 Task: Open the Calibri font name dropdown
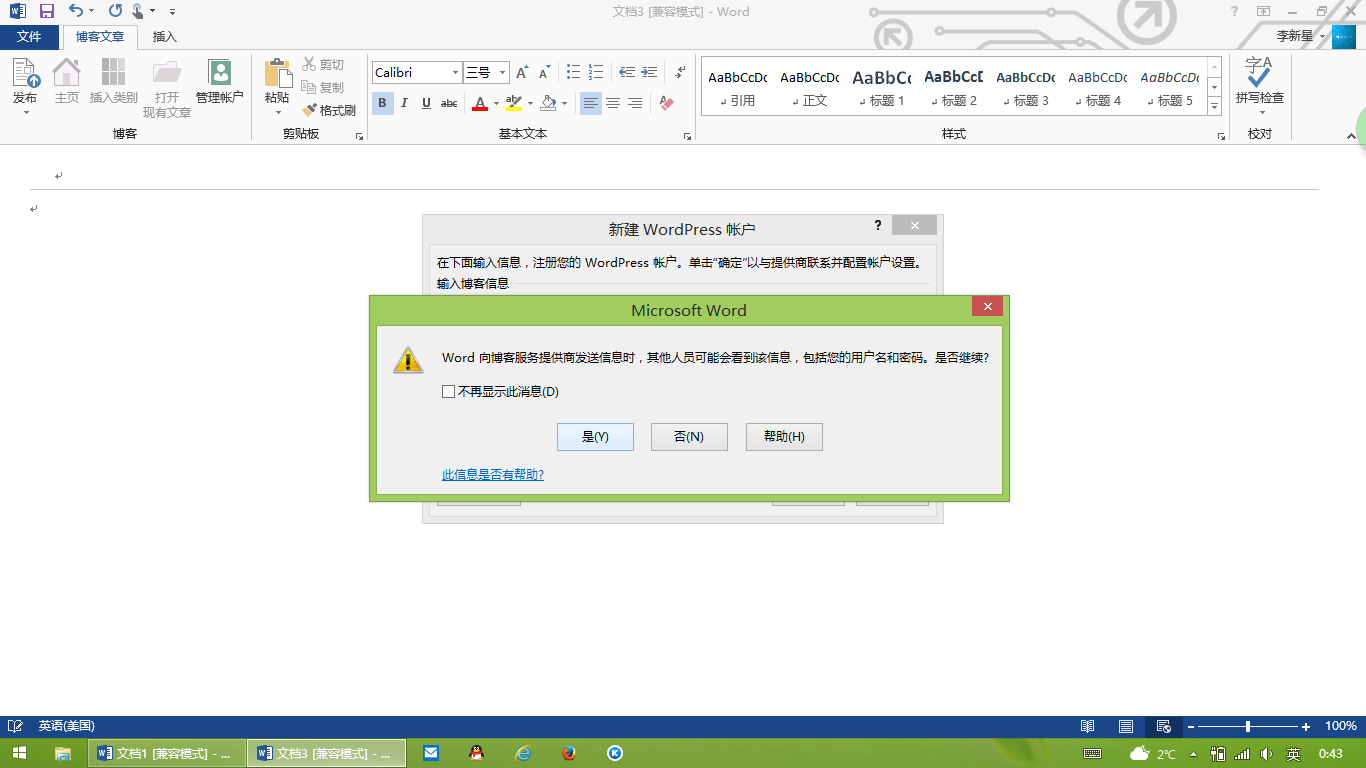click(x=456, y=73)
